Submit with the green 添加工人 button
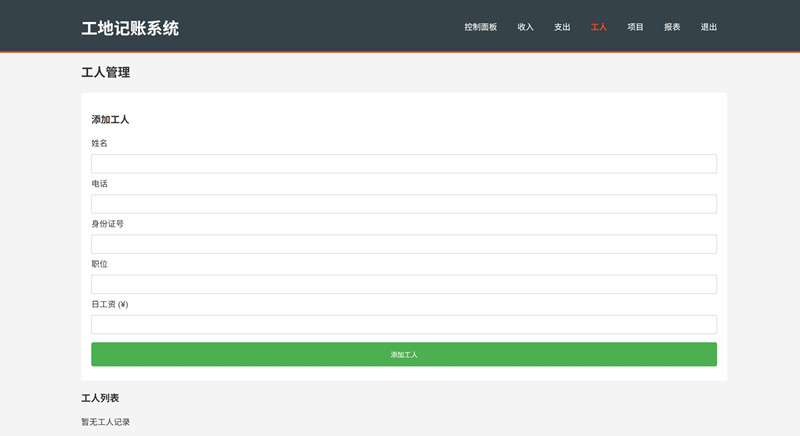Screen dimensions: 800x436 click(x=404, y=354)
